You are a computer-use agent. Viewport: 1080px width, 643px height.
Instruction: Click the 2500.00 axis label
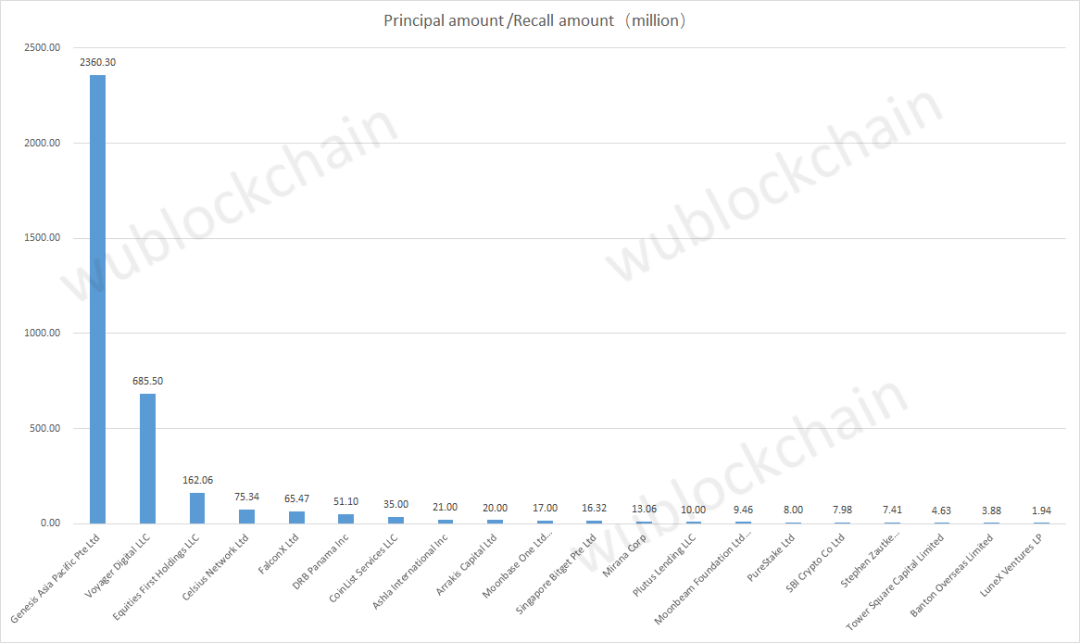click(42, 48)
